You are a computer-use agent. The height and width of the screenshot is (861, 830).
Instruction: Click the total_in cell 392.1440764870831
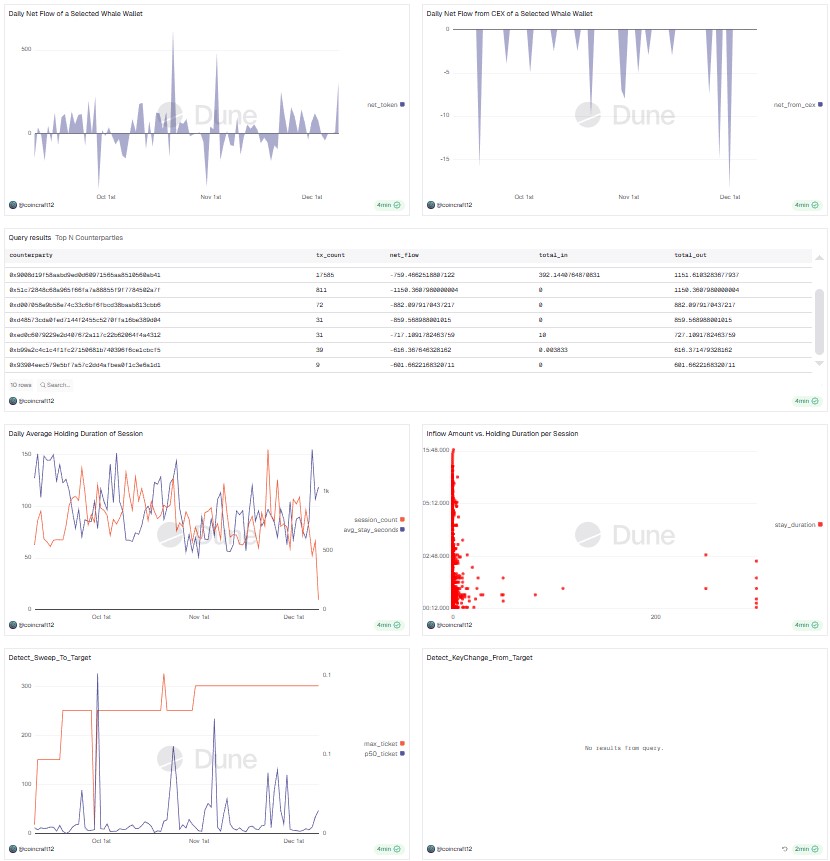[x=569, y=275]
